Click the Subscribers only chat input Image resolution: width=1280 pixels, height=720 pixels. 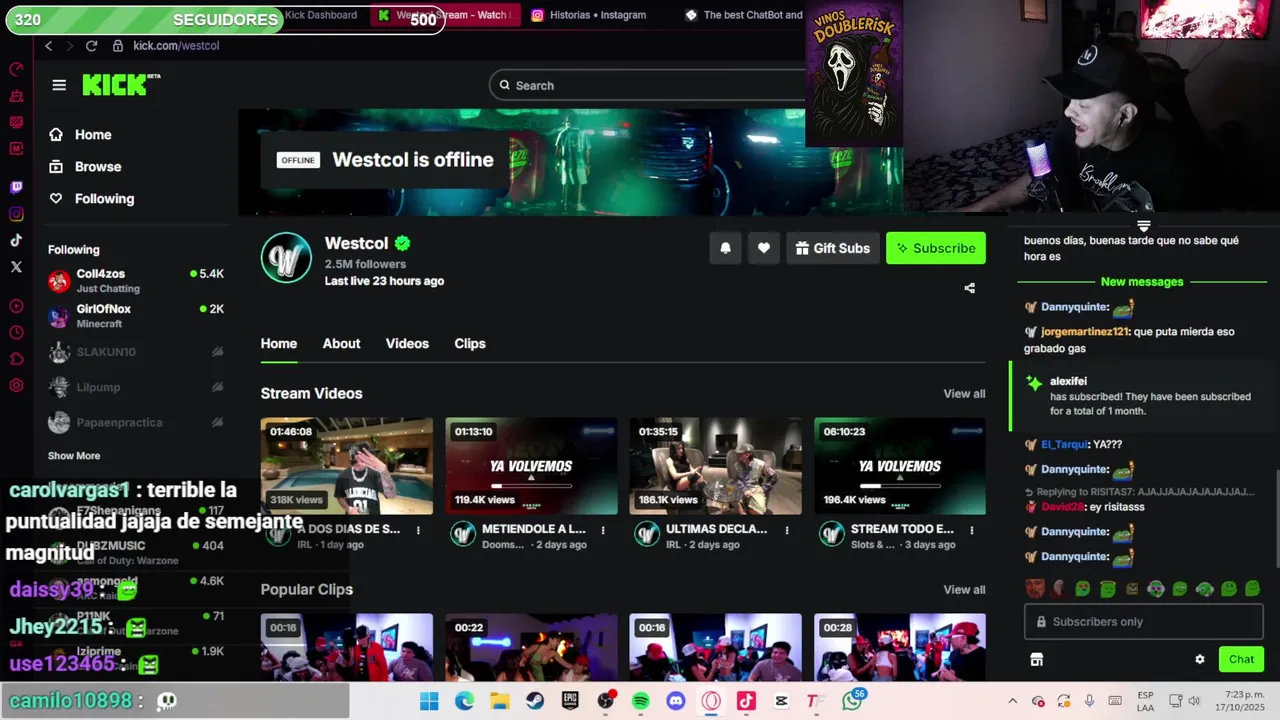[1144, 622]
